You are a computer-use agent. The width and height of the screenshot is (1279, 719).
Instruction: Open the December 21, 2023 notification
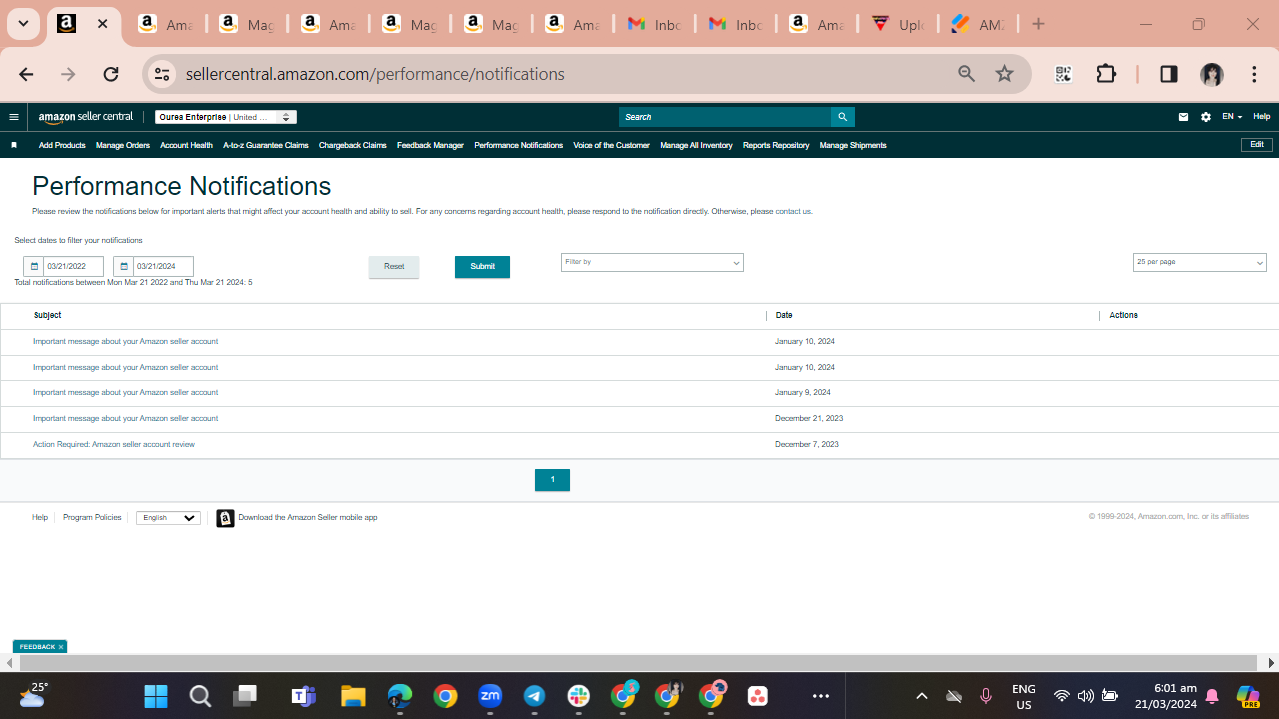click(125, 418)
